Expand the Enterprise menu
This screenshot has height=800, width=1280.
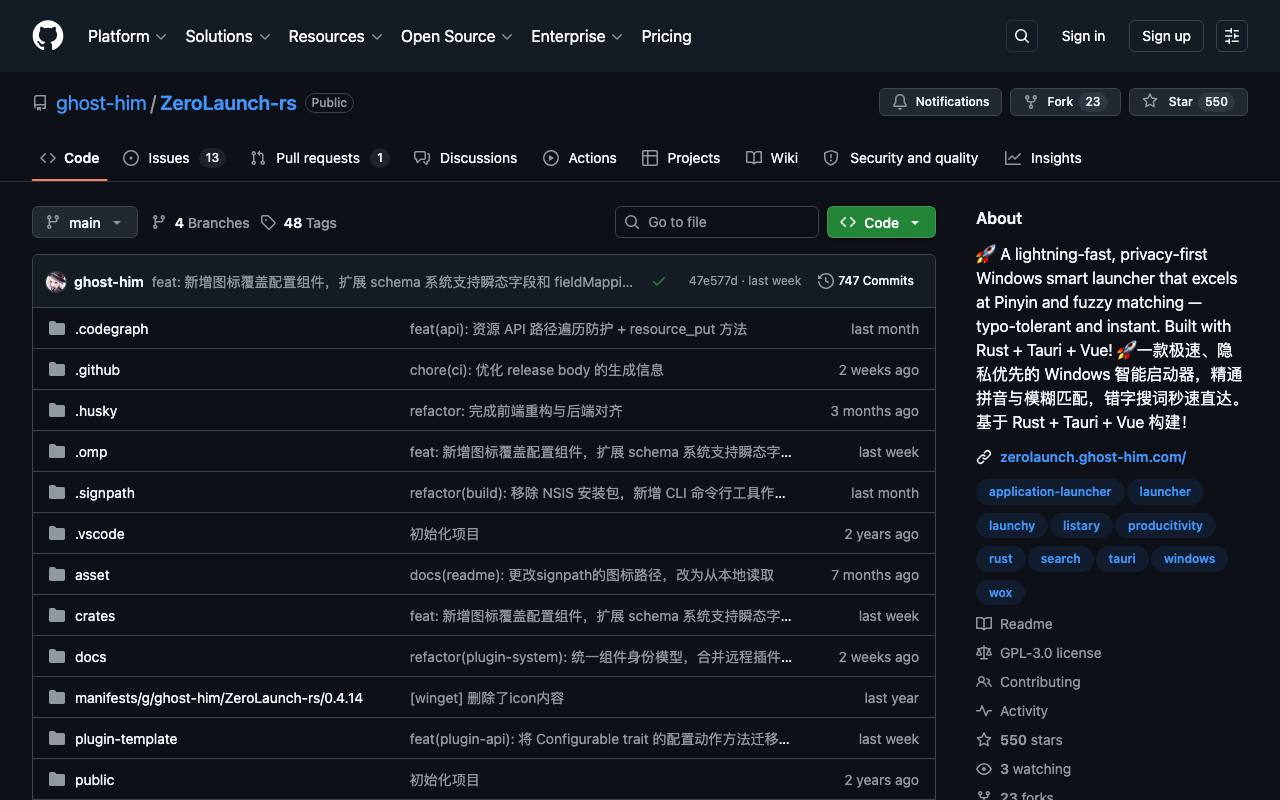coord(577,36)
